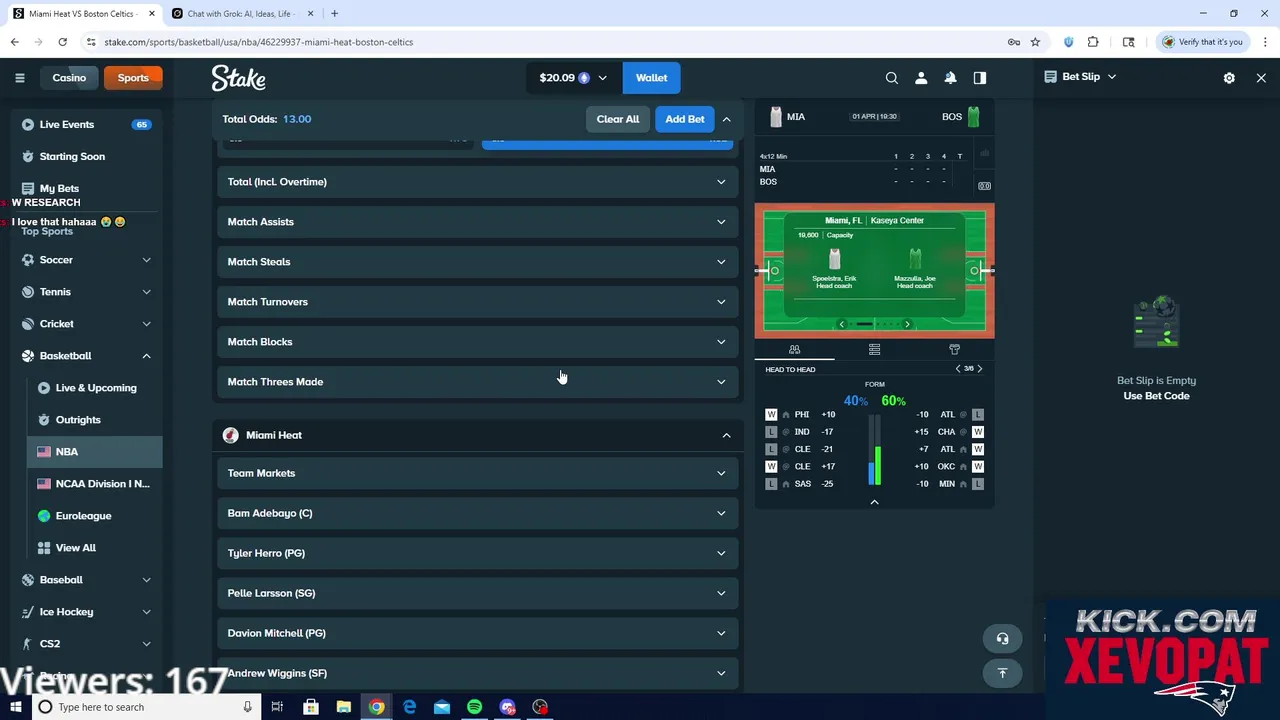
Task: Click the search magnifier icon
Action: 892,78
